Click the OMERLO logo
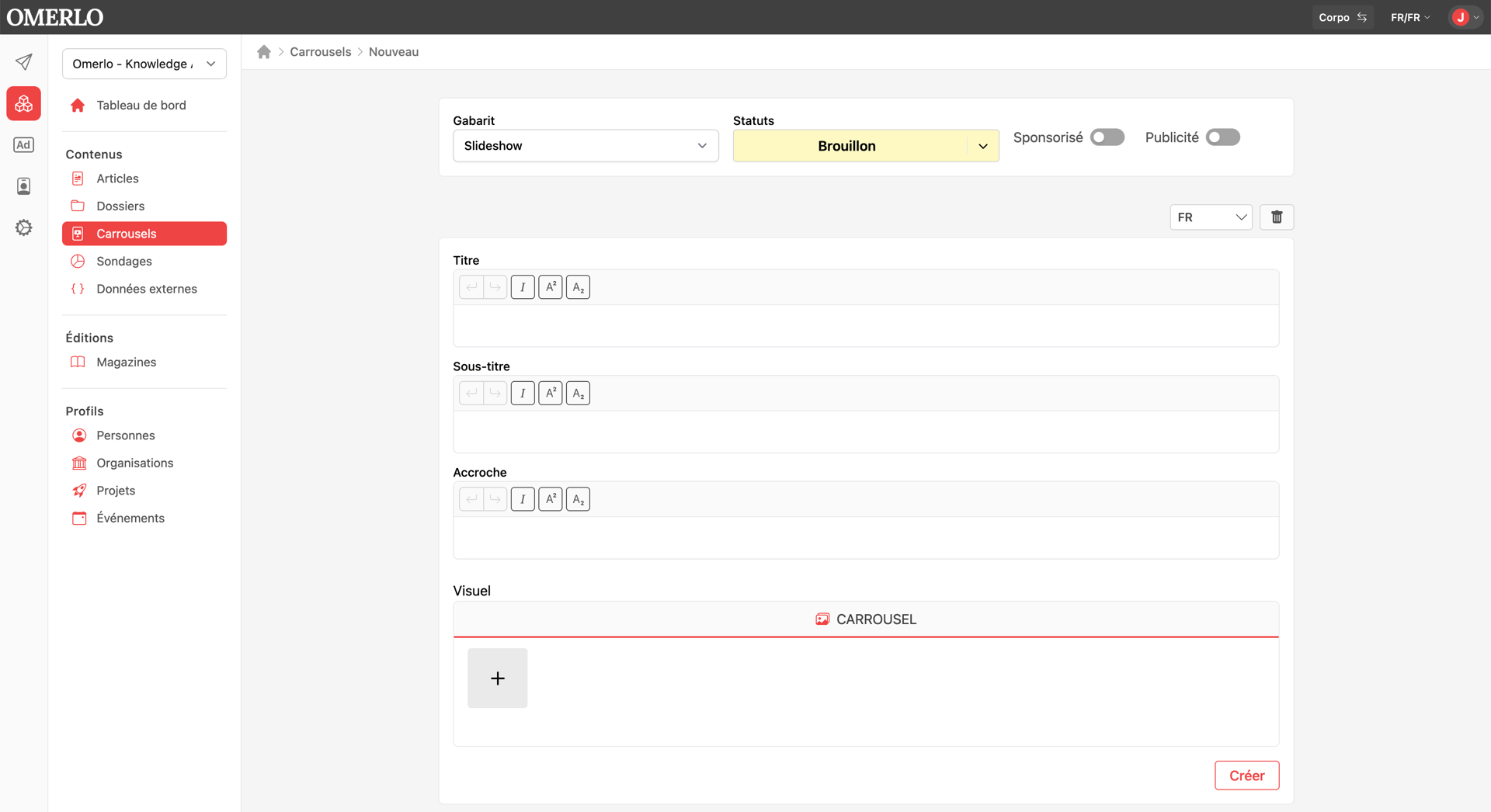Image resolution: width=1491 pixels, height=812 pixels. pyautogui.click(x=55, y=17)
